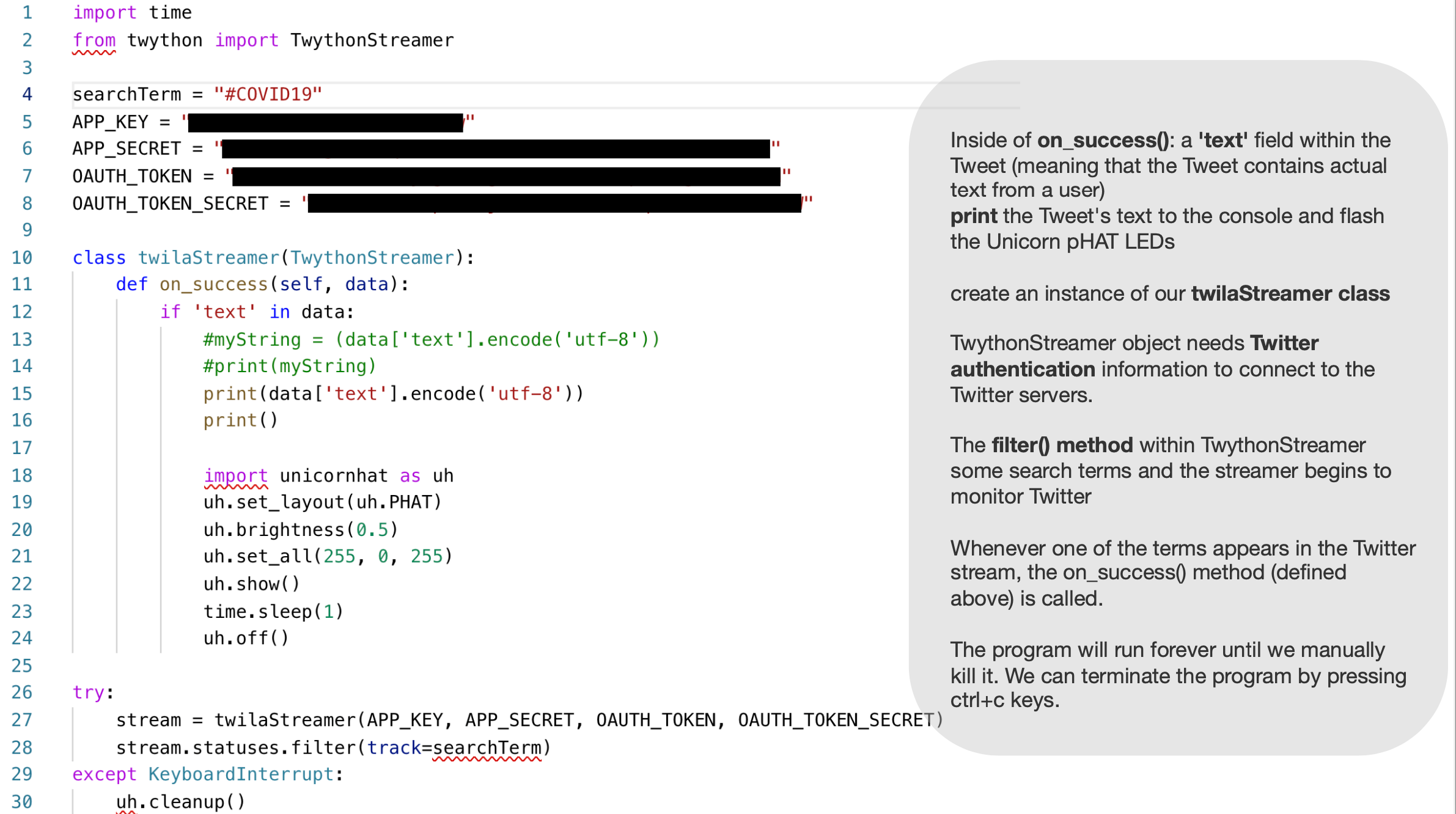The height and width of the screenshot is (814, 1456).
Task: Click 'uh.show()' line
Action: [251, 584]
